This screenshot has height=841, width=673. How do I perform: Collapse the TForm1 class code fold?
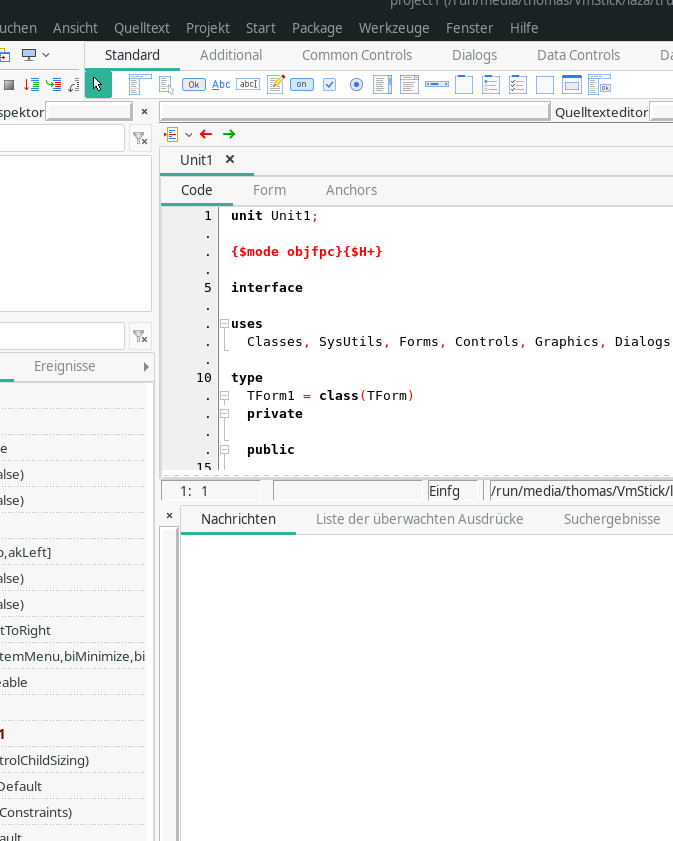[225, 395]
